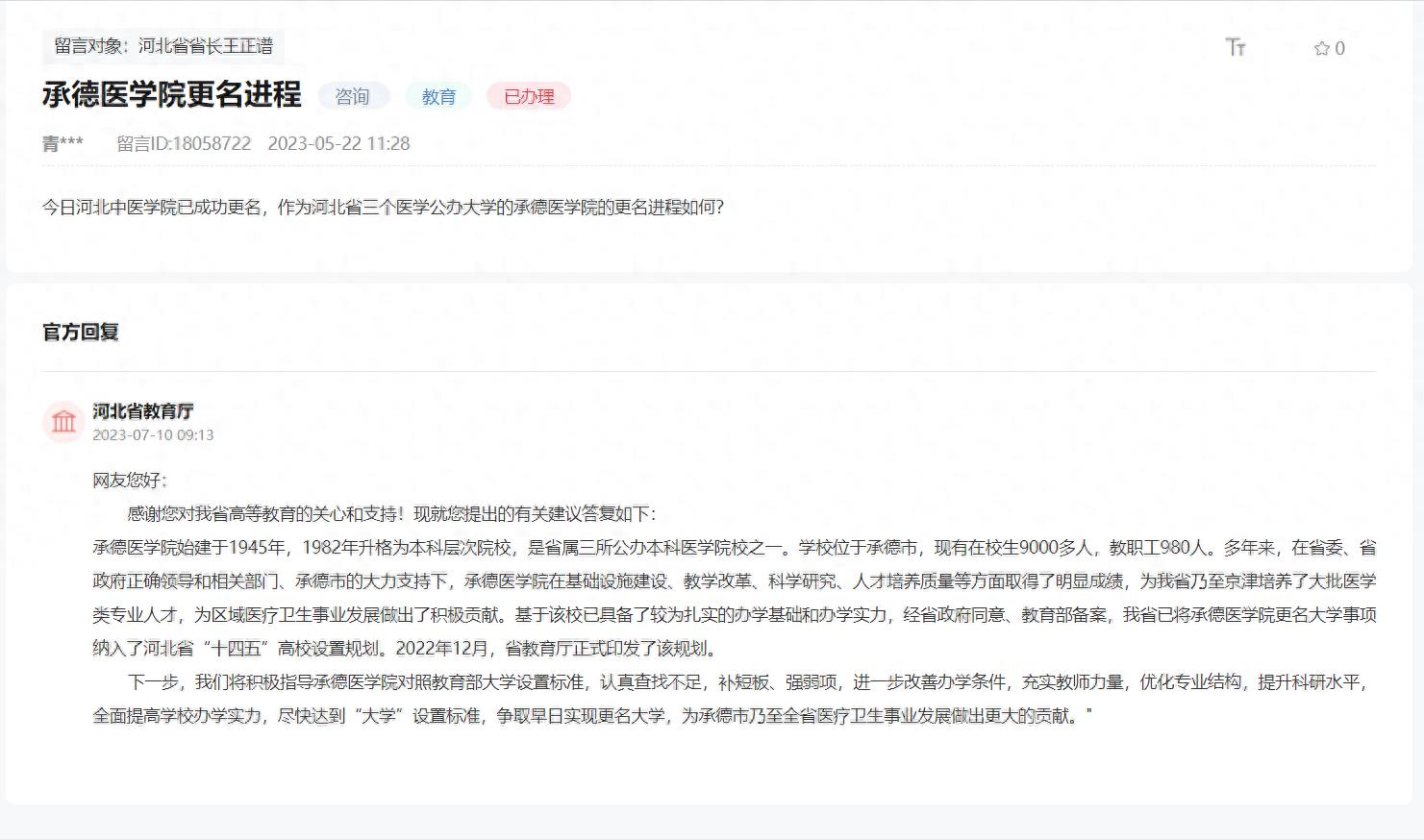Click the favorite count number 0
1424x840 pixels.
(1340, 48)
